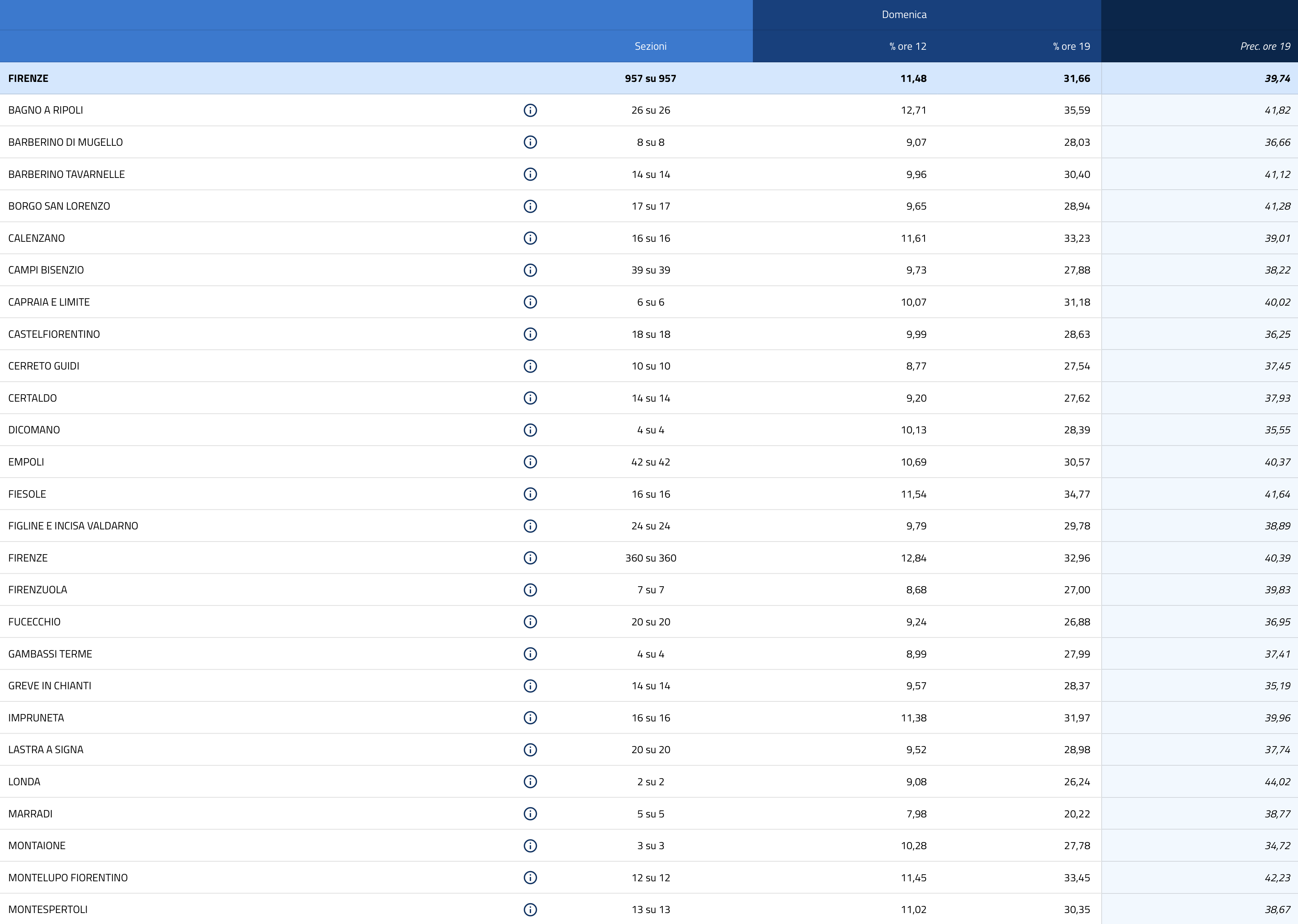The height and width of the screenshot is (924, 1298).
Task: Select Borgo San Lorenzo municipality name
Action: pos(59,207)
